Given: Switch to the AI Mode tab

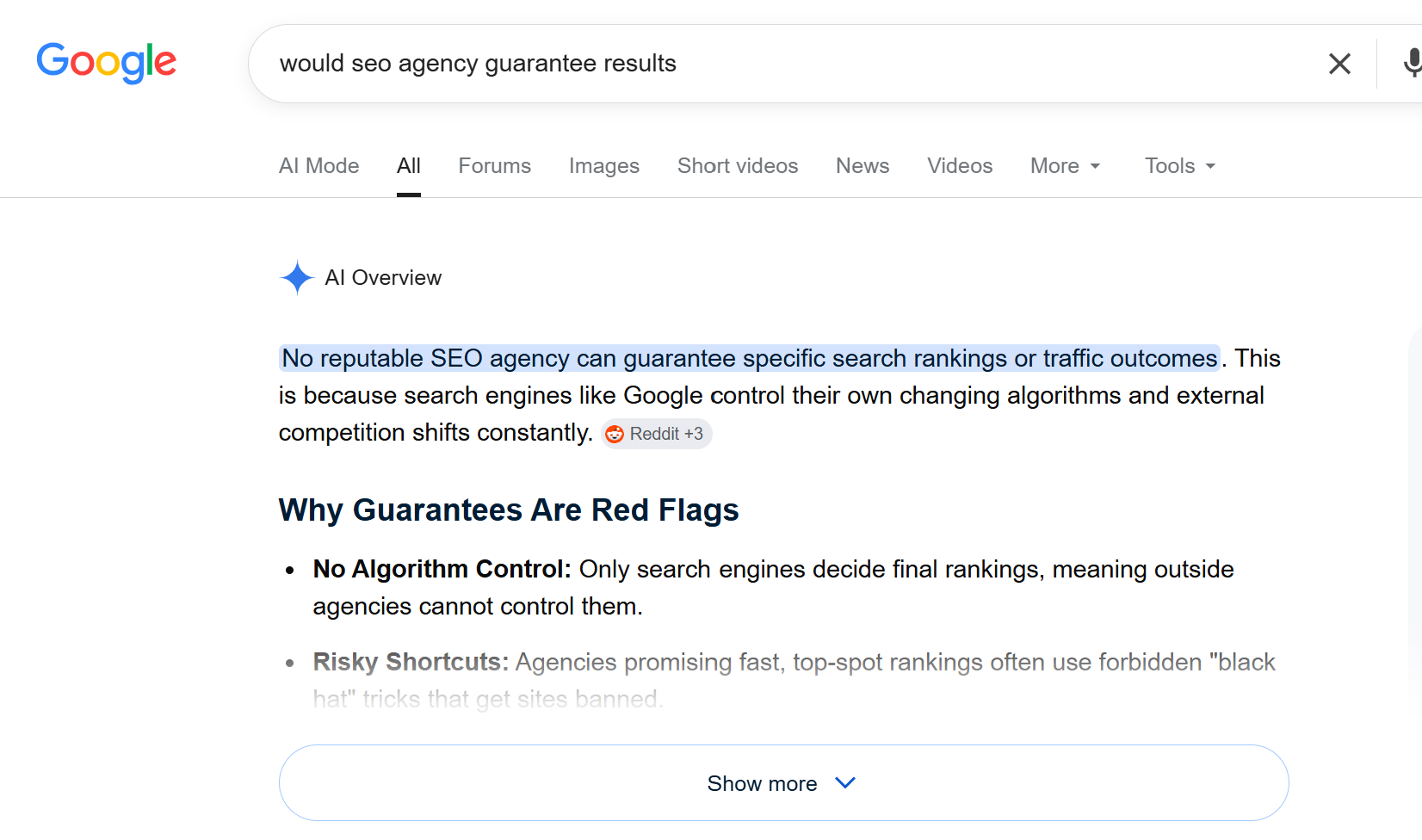Looking at the screenshot, I should (319, 166).
